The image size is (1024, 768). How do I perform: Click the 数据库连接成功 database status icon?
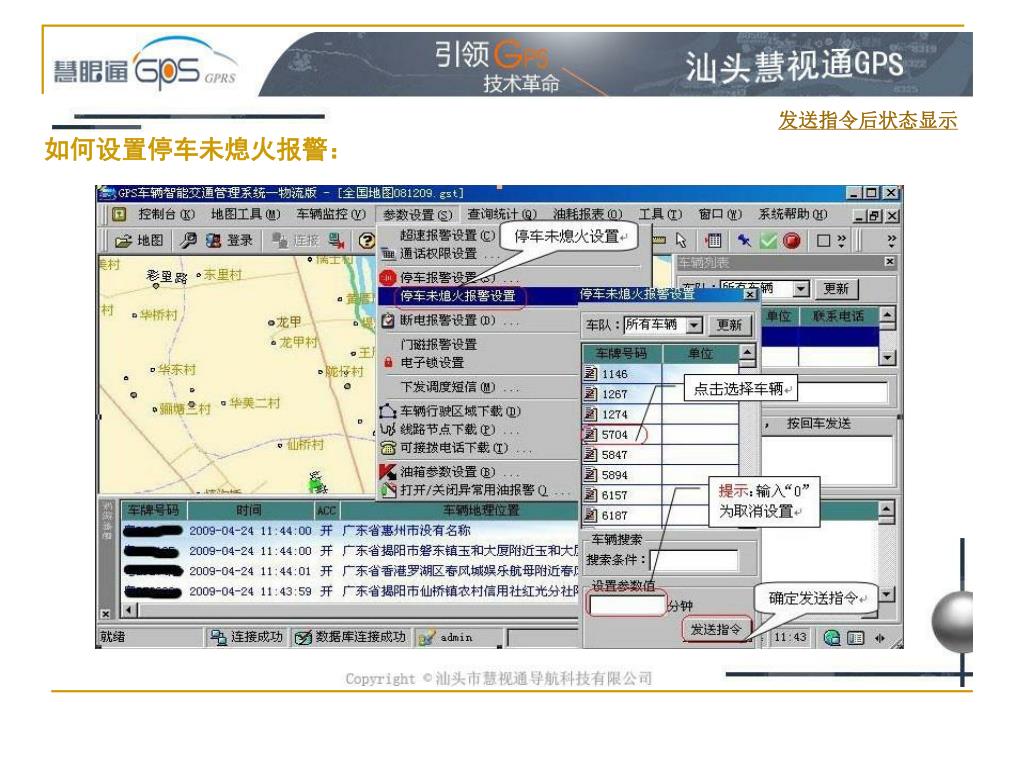click(x=302, y=637)
